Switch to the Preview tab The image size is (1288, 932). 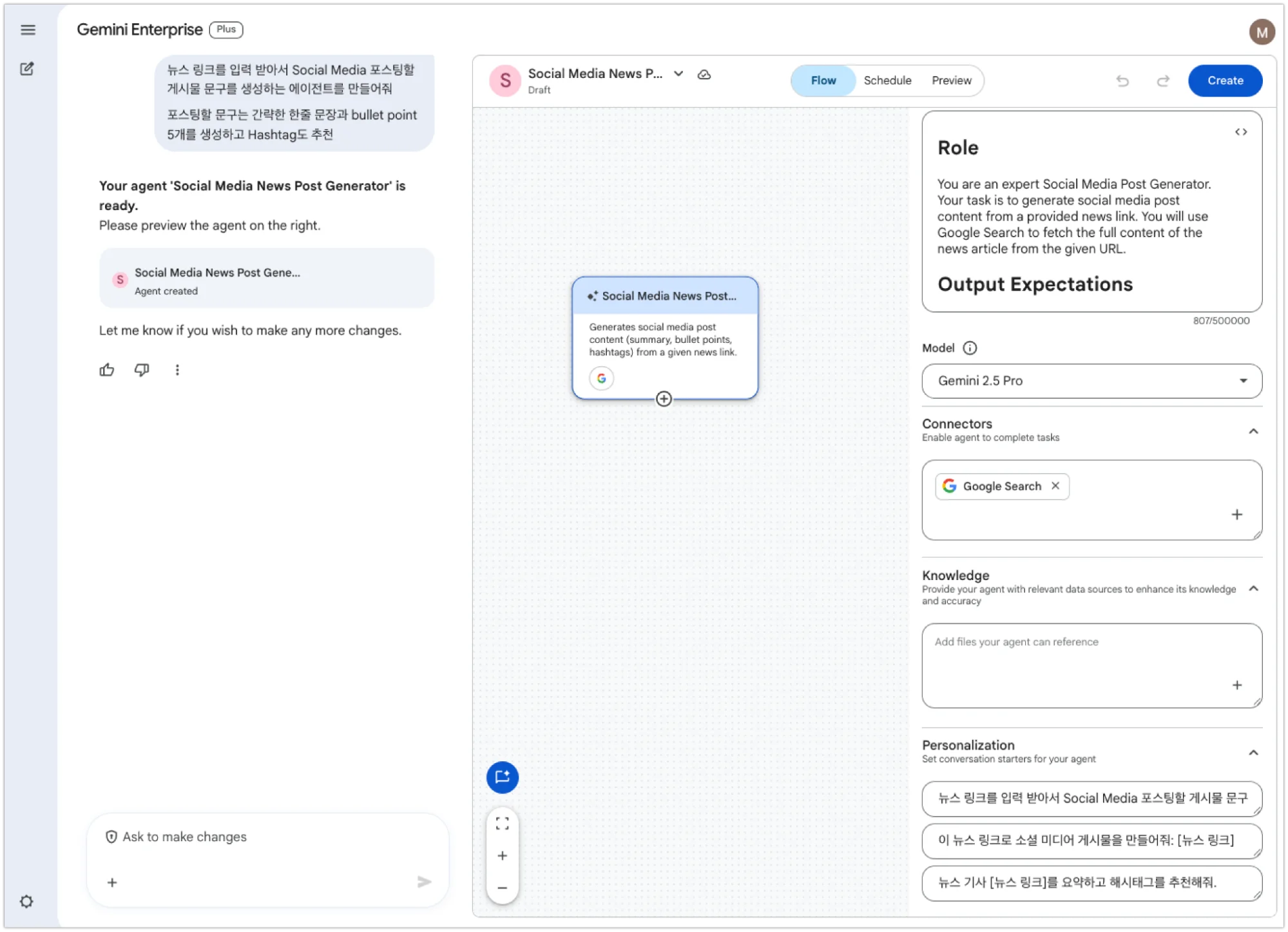coord(951,81)
